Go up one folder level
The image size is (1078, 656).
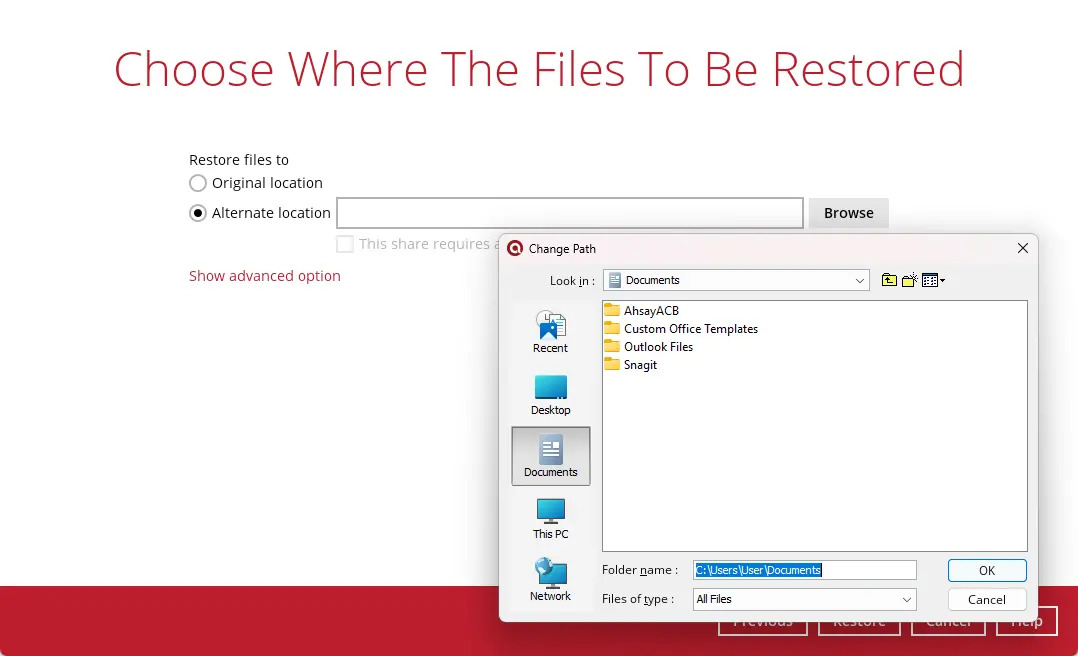point(889,281)
